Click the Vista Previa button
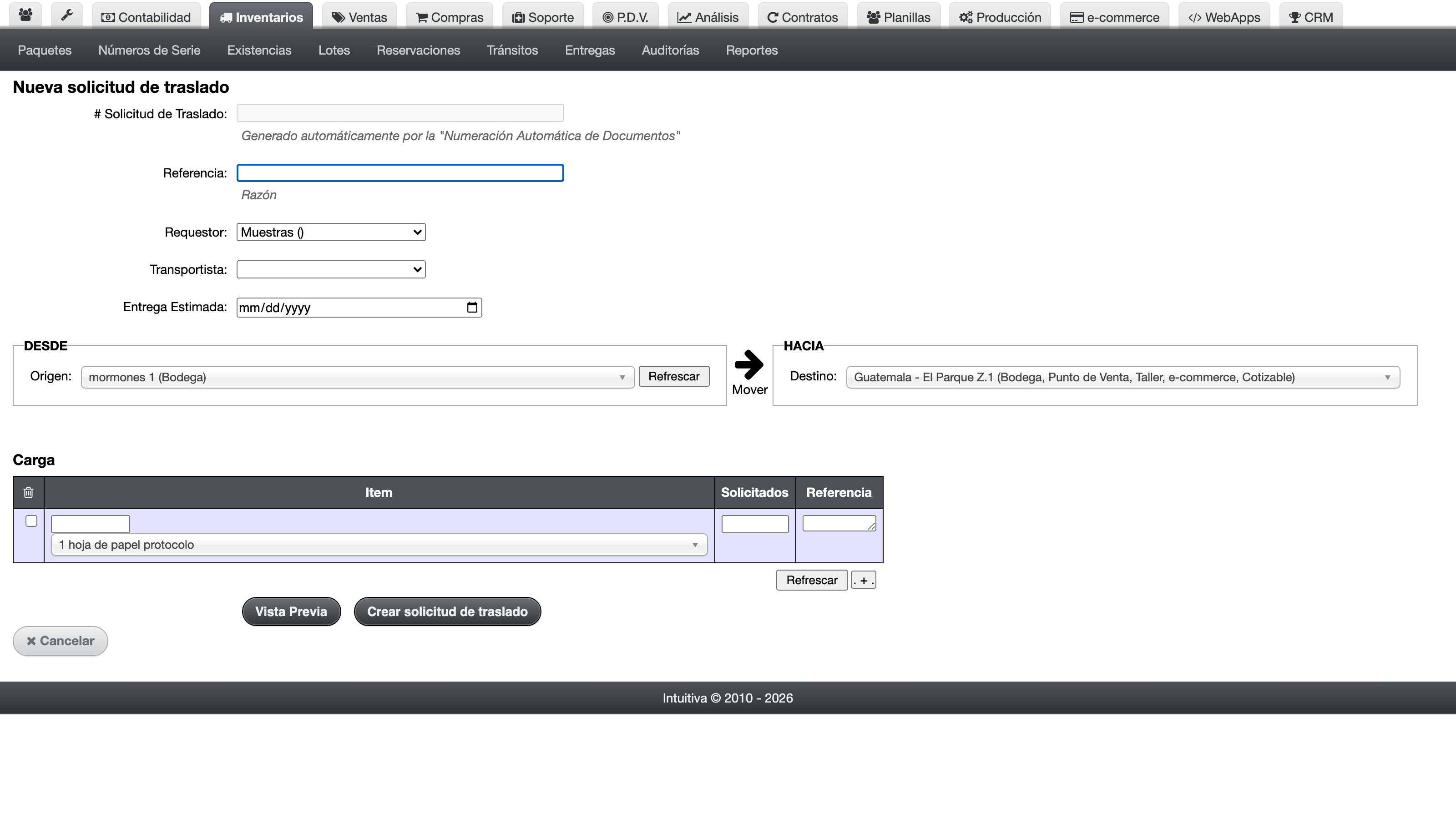 tap(291, 612)
